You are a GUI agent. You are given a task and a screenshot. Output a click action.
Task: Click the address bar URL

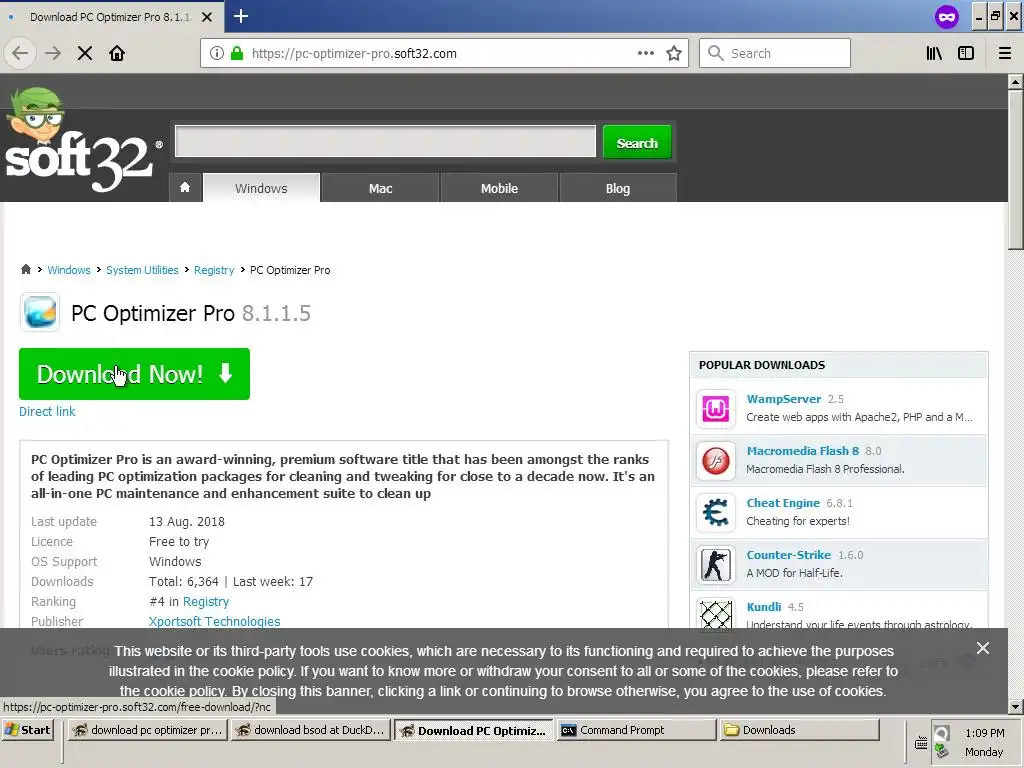(354, 53)
